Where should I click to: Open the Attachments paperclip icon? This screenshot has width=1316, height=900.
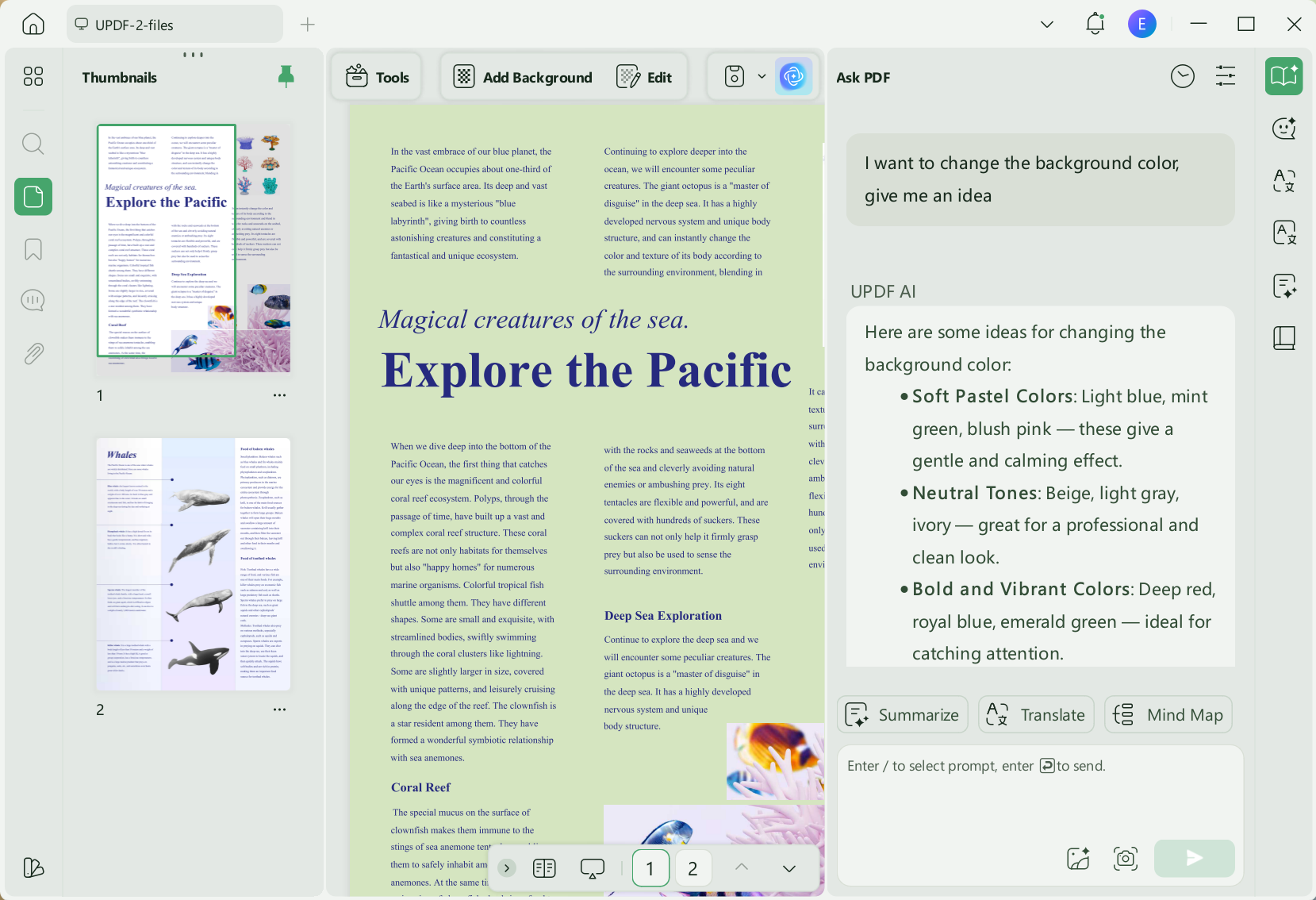[33, 353]
